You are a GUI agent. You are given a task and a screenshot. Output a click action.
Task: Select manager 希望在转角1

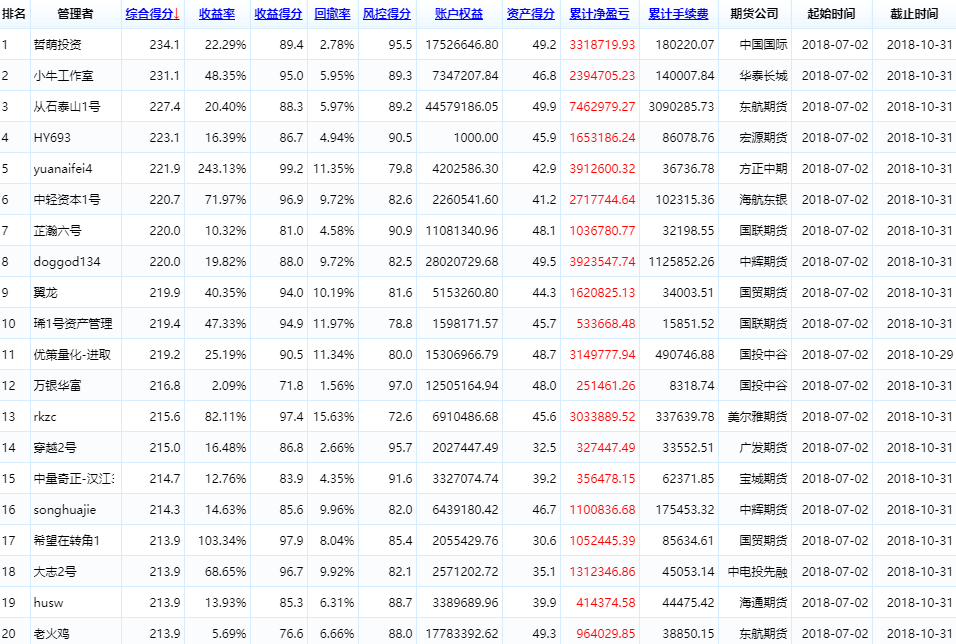(x=67, y=541)
